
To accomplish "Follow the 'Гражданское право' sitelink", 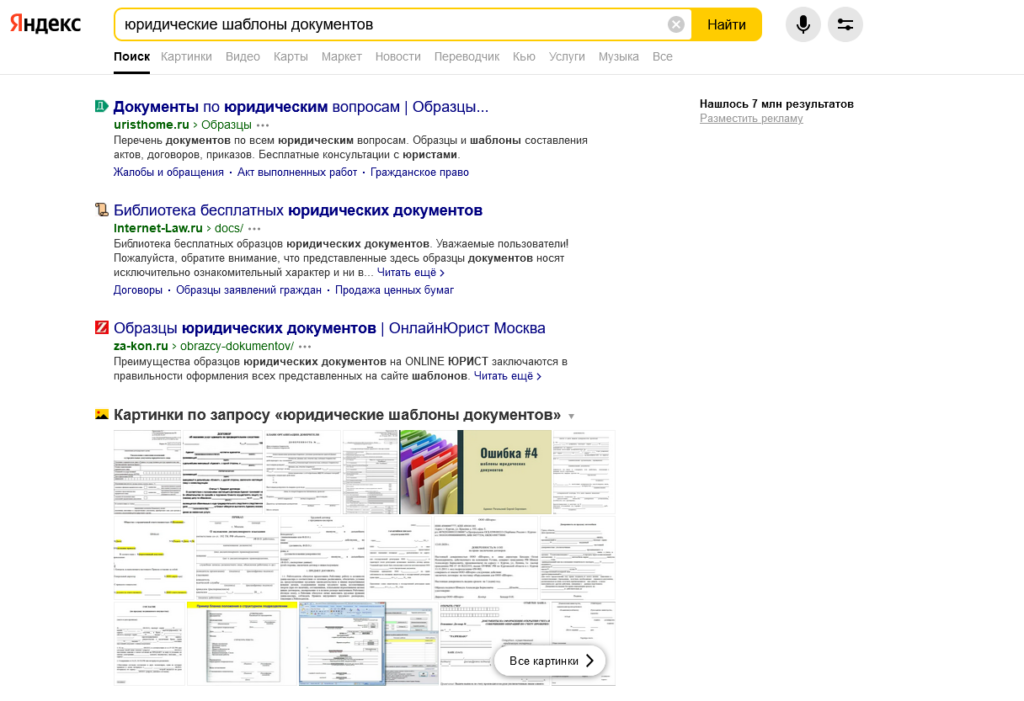I will pyautogui.click(x=419, y=172).
